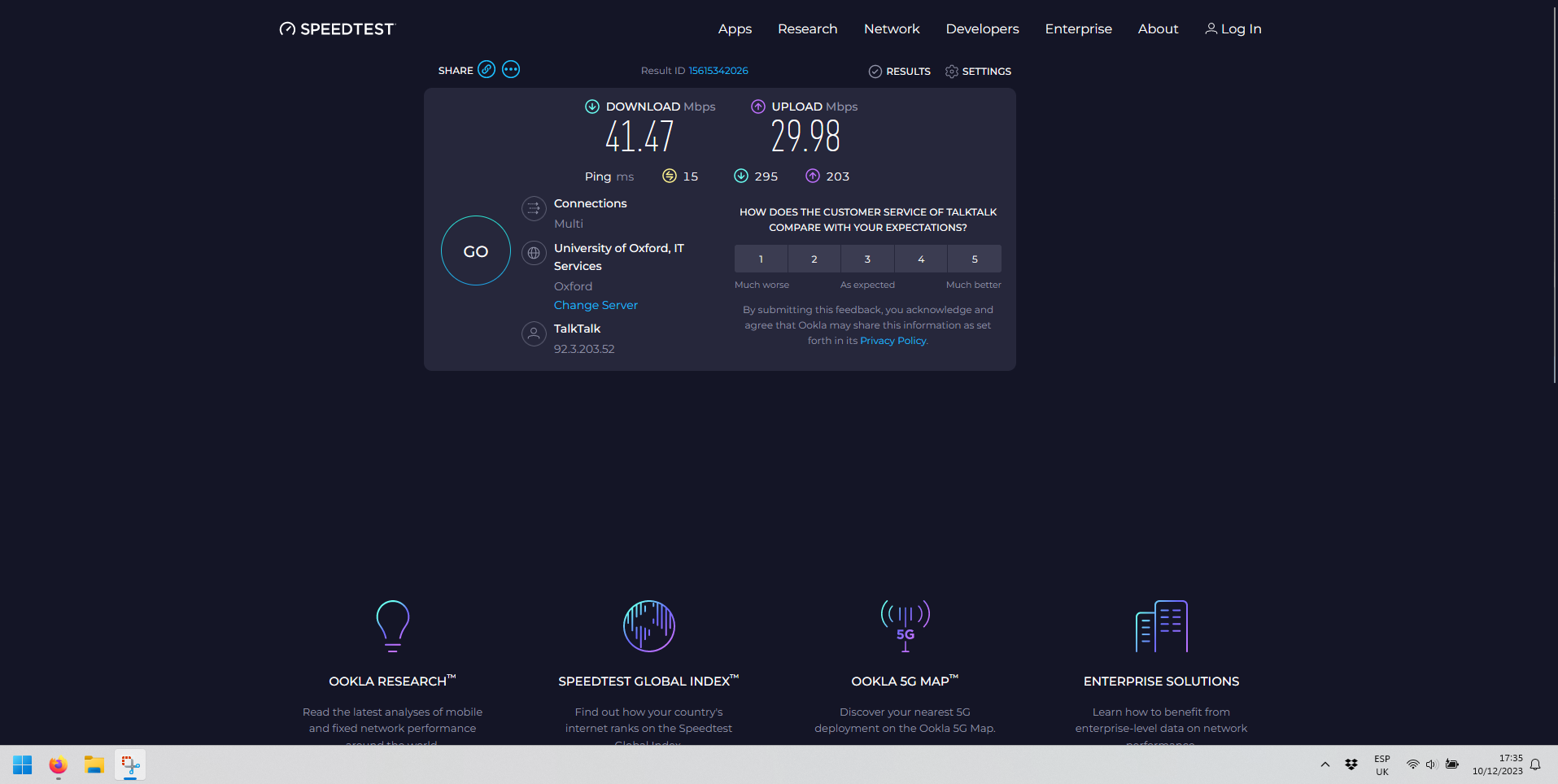
Task: Open the more share options ellipsis icon
Action: coord(511,69)
